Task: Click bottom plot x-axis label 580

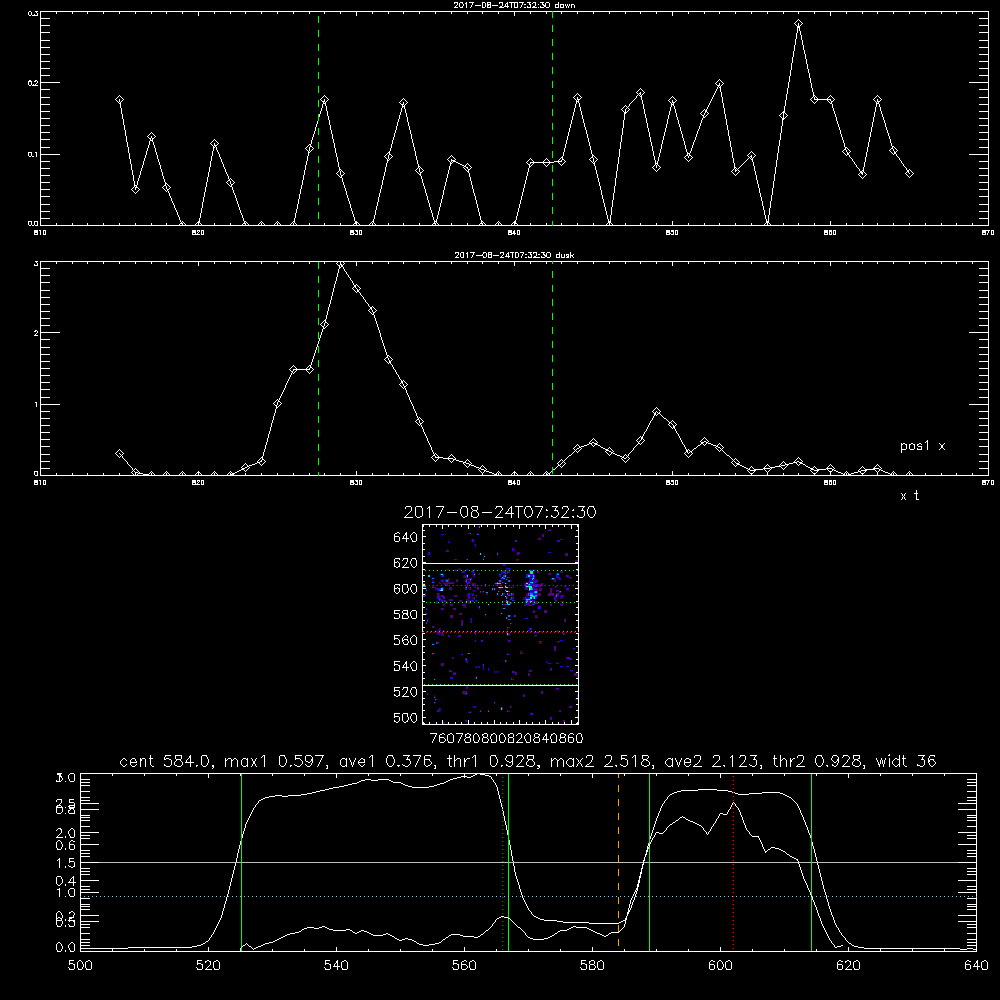Action: (592, 966)
